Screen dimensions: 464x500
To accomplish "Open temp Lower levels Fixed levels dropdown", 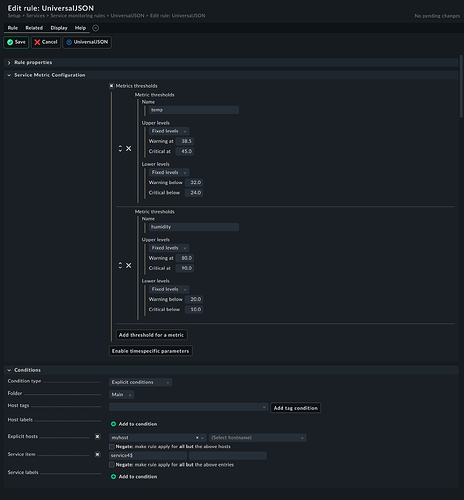I will coord(169,173).
